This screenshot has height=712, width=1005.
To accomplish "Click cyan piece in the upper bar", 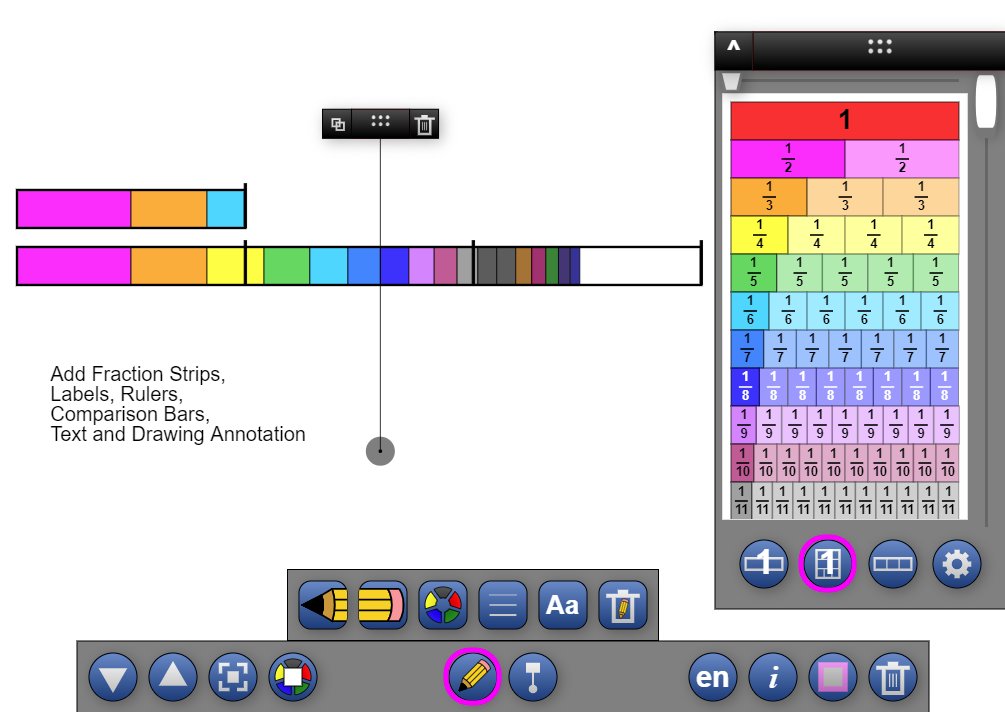I will [226, 209].
